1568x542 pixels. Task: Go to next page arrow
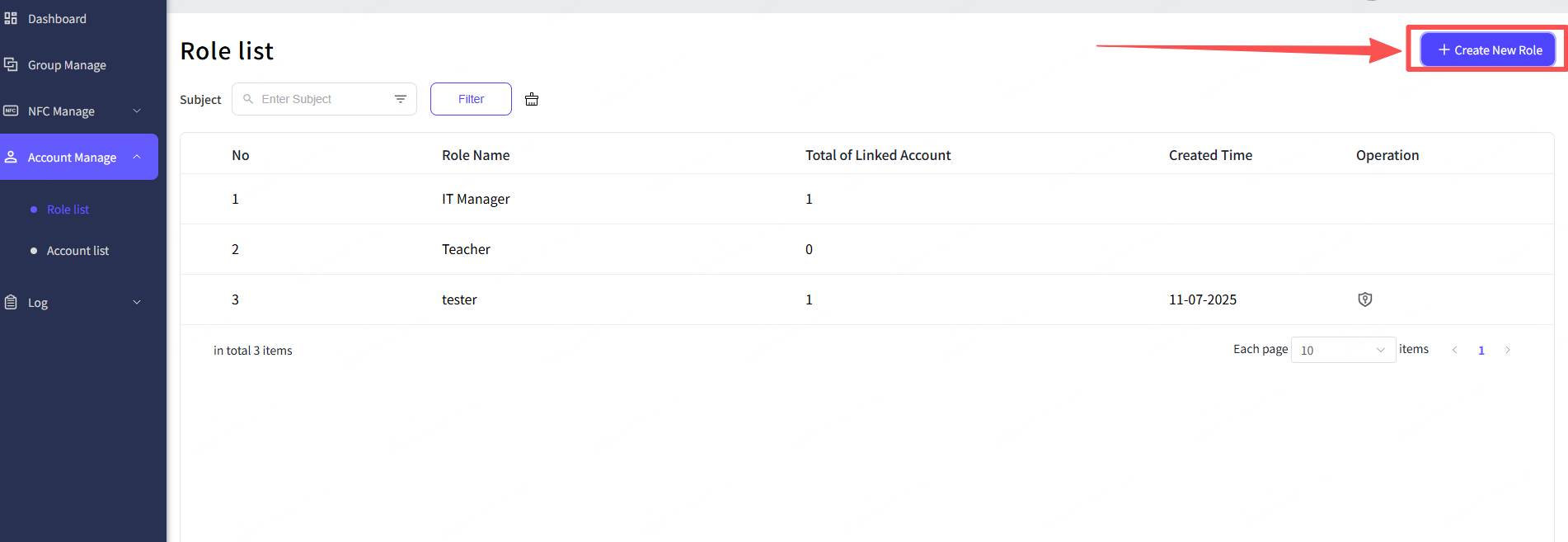point(1508,350)
